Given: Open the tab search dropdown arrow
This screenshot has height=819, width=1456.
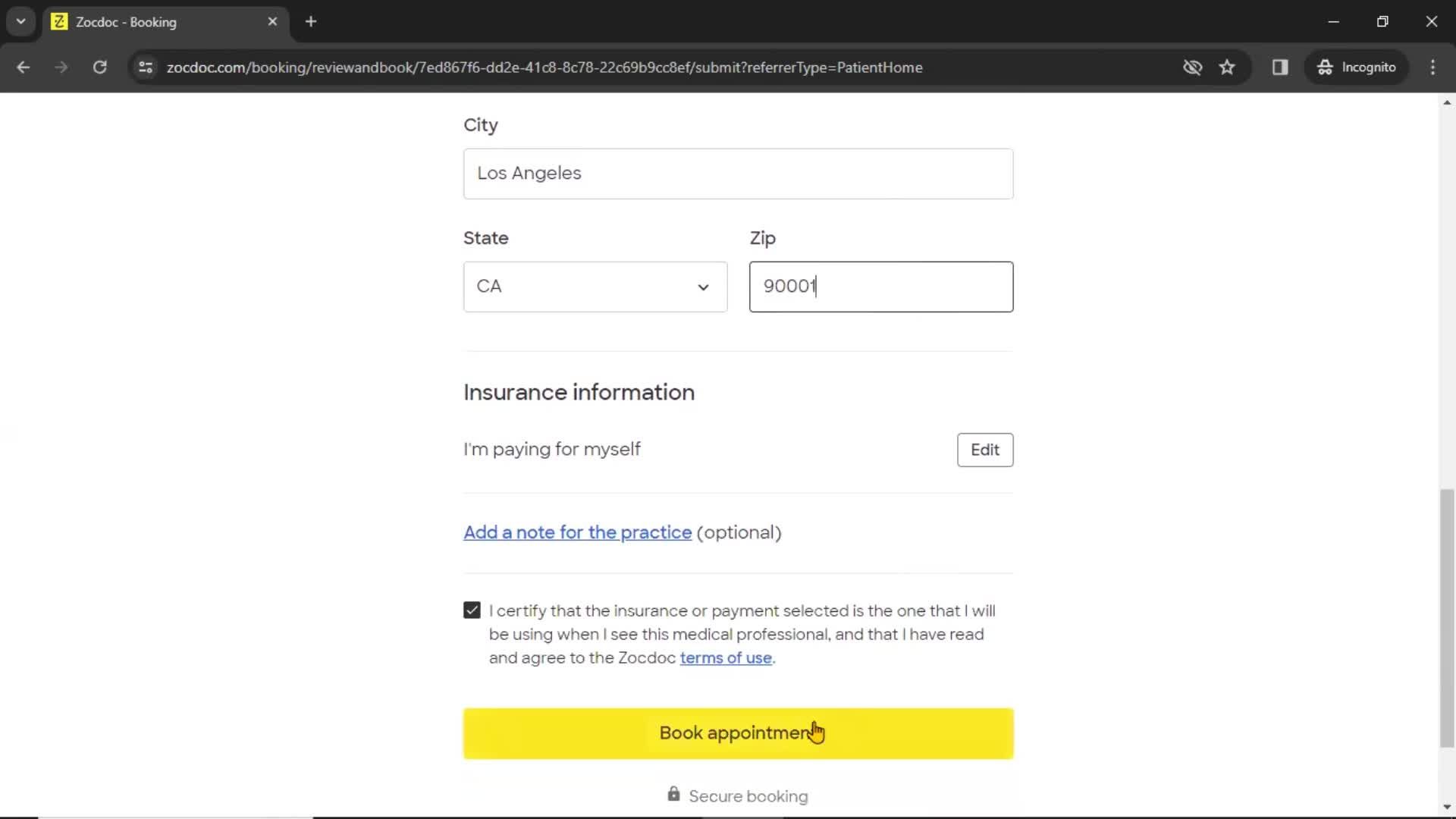Looking at the screenshot, I should (x=20, y=21).
